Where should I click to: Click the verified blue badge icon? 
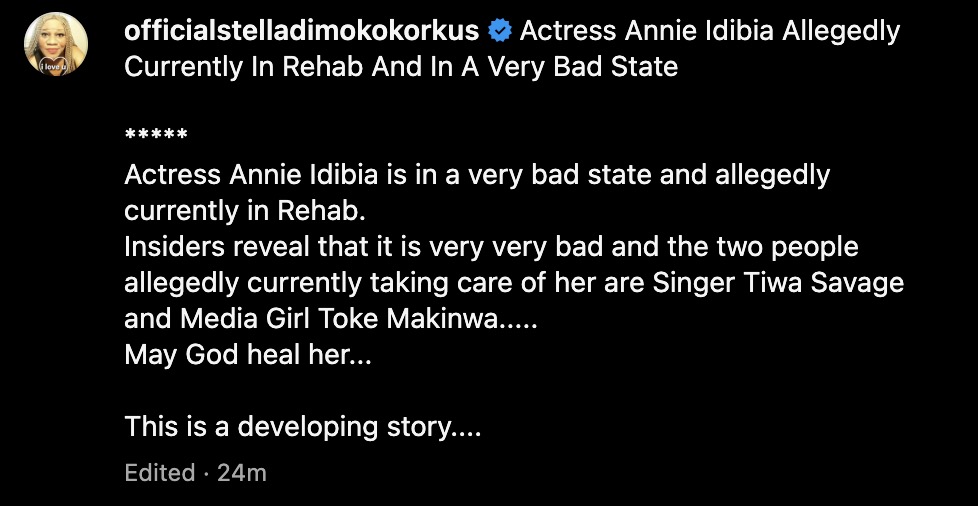[499, 33]
